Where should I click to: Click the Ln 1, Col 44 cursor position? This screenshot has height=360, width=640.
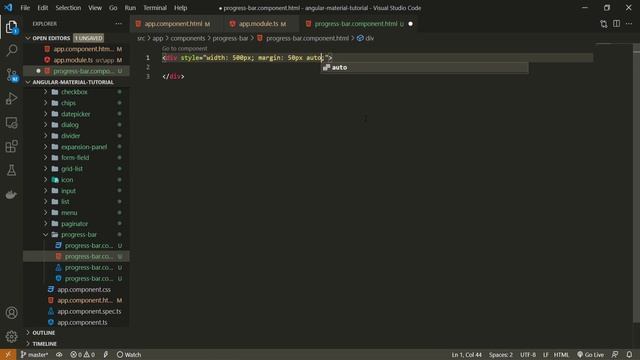pos(467,355)
